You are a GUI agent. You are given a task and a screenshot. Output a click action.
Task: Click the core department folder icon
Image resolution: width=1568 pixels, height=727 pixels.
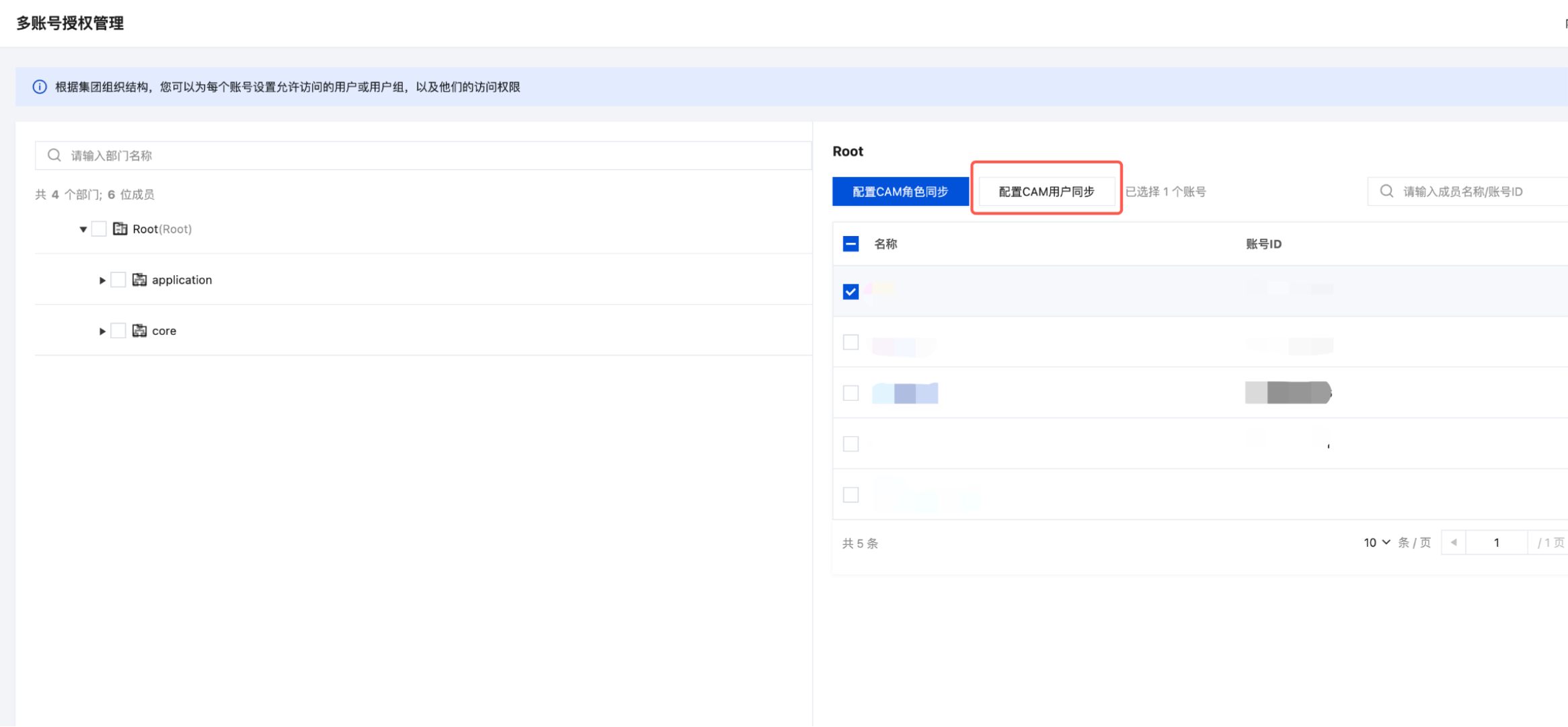coord(139,331)
